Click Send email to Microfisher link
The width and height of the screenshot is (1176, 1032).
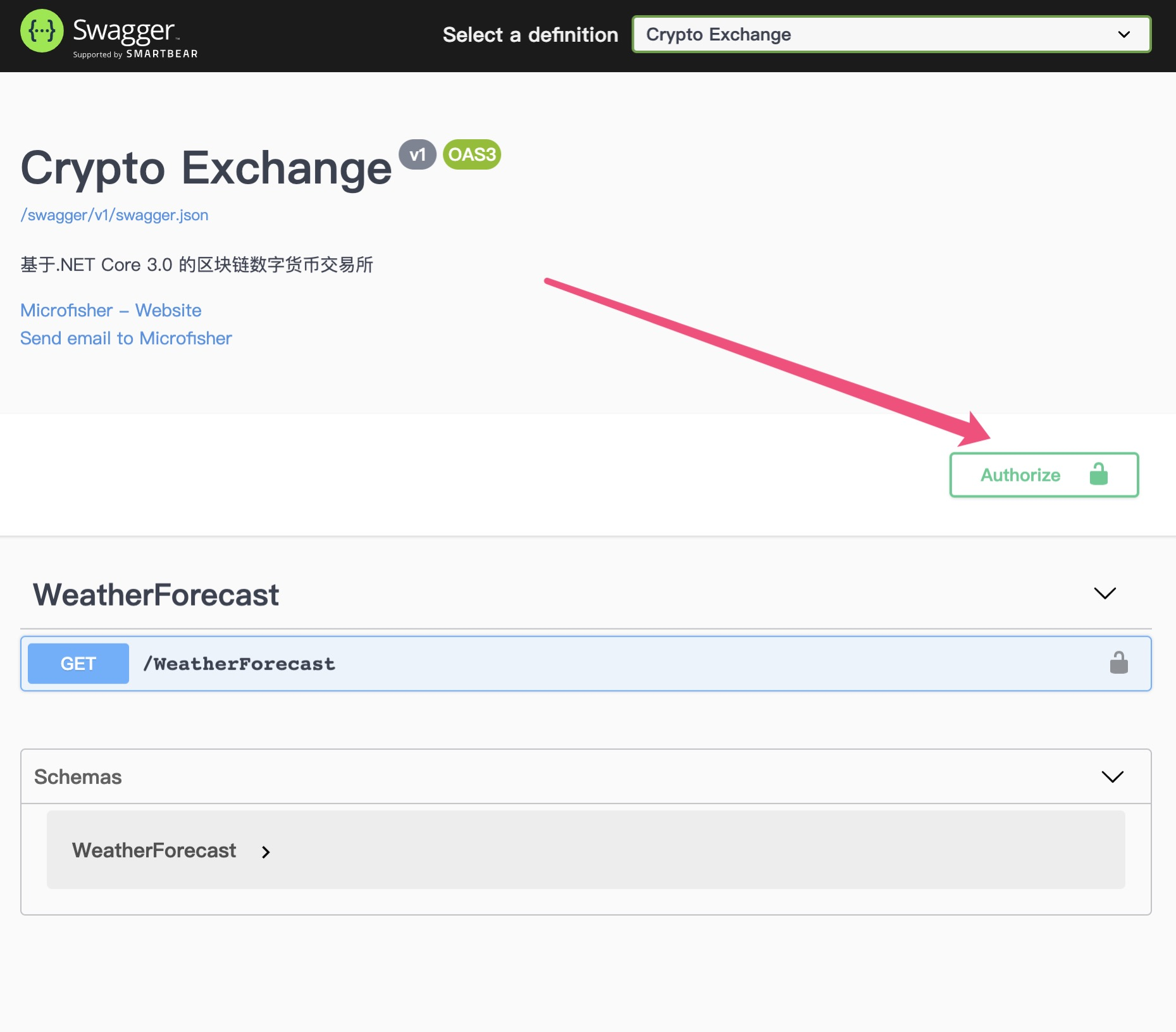point(126,338)
